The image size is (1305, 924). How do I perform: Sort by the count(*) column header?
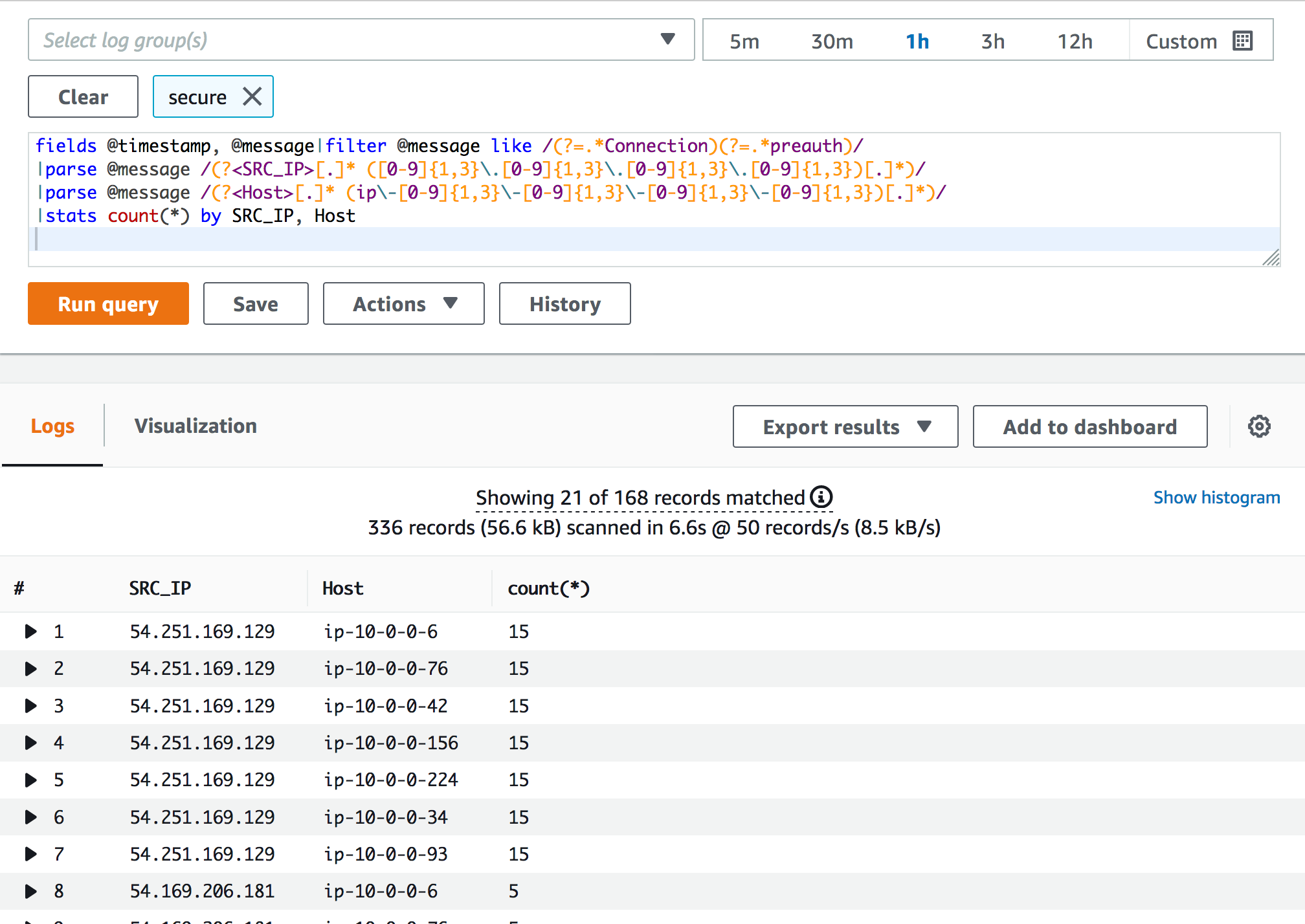548,588
